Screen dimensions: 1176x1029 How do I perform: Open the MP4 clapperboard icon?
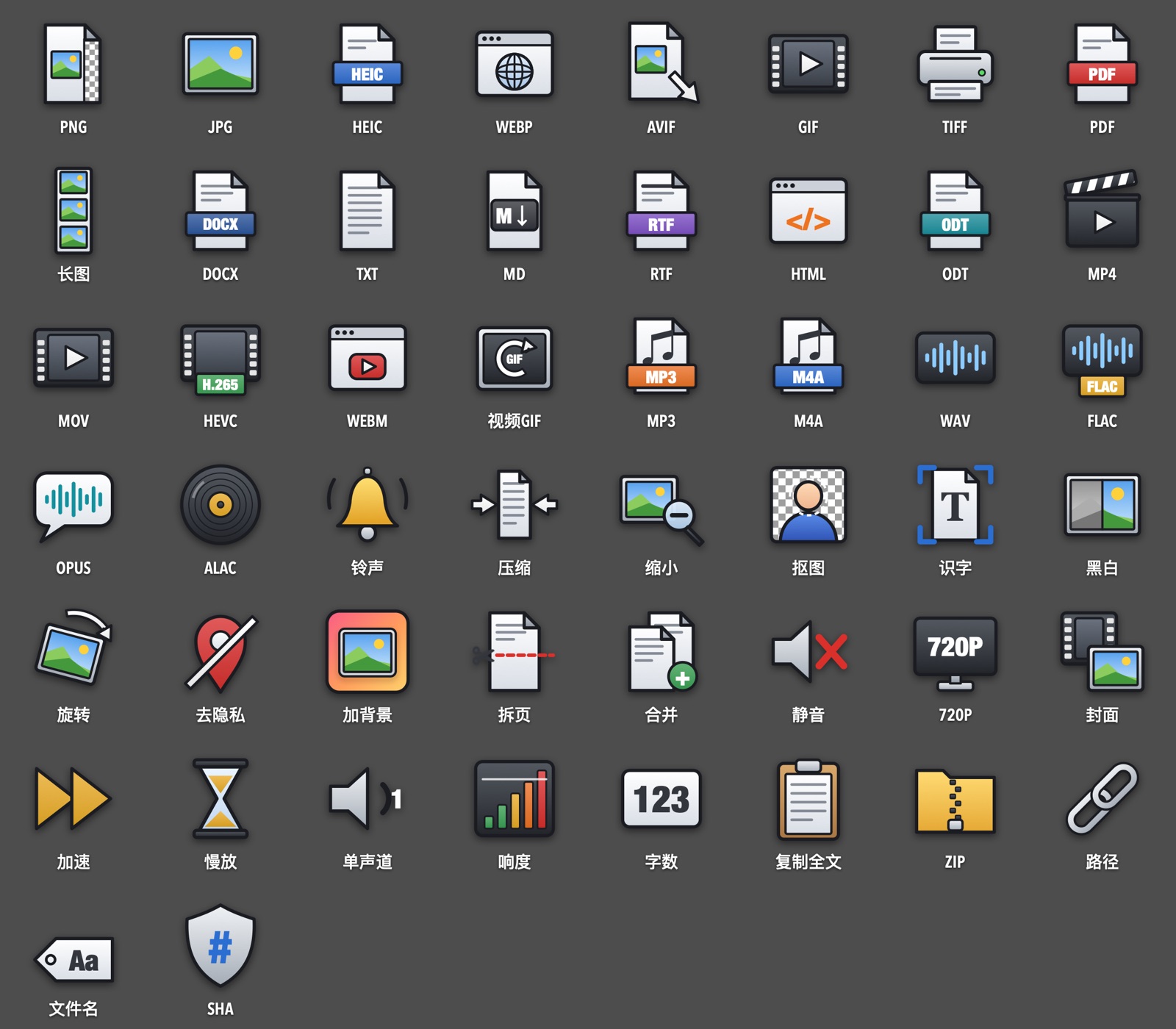pos(1102,209)
